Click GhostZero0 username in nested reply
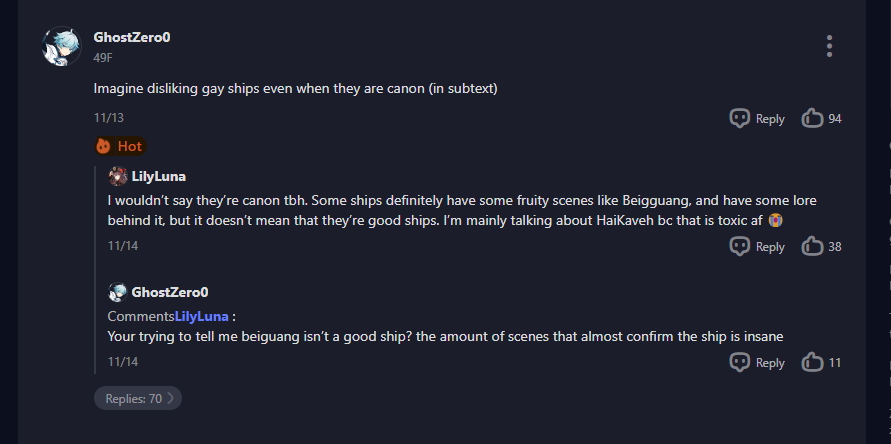Viewport: 891px width, 444px height. click(x=170, y=292)
